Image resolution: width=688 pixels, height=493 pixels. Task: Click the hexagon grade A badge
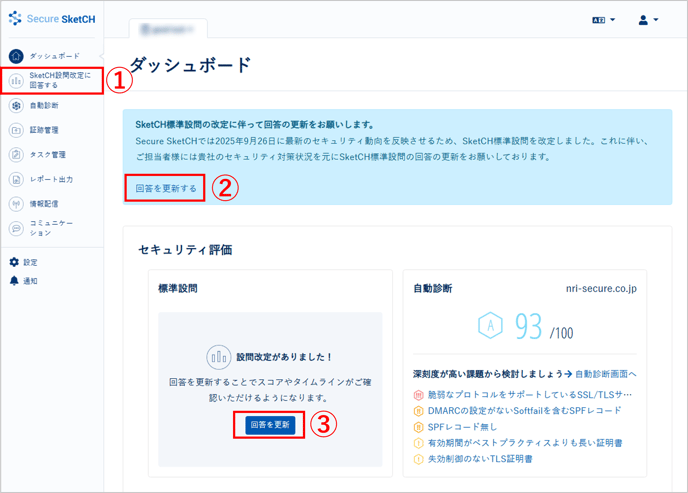tap(490, 325)
